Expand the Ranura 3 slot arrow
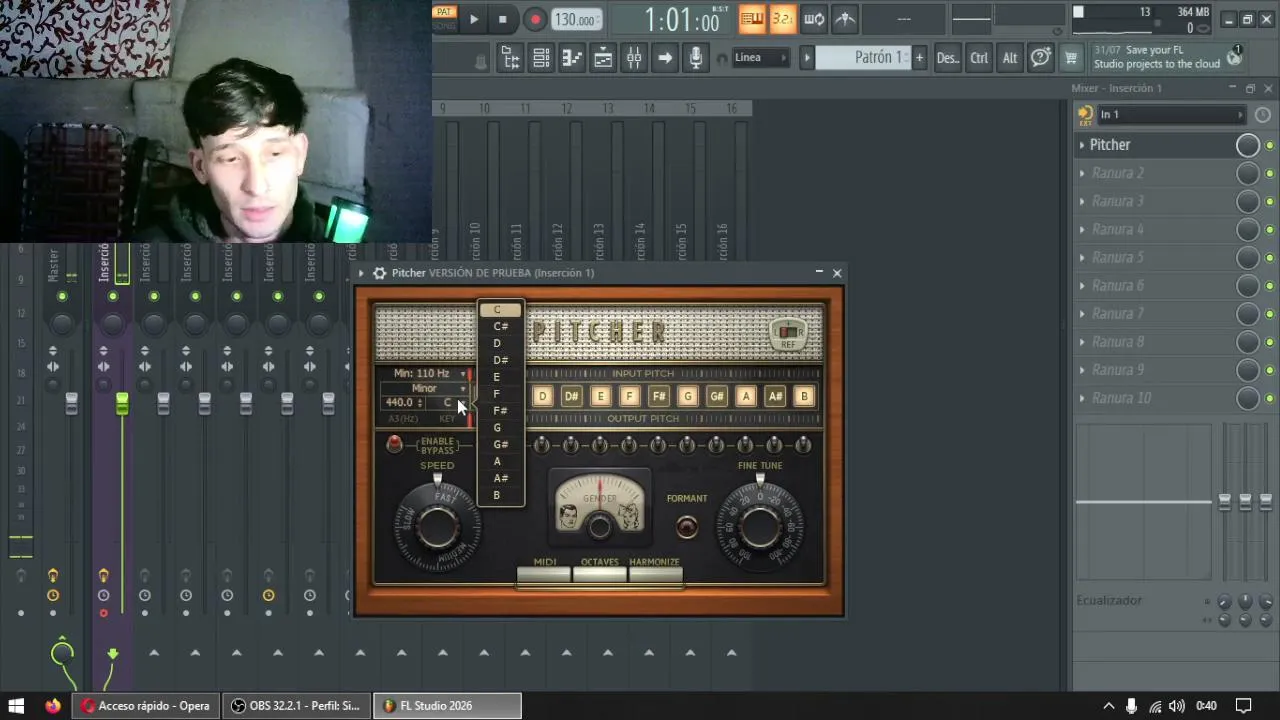Viewport: 1280px width, 720px height. click(1082, 201)
